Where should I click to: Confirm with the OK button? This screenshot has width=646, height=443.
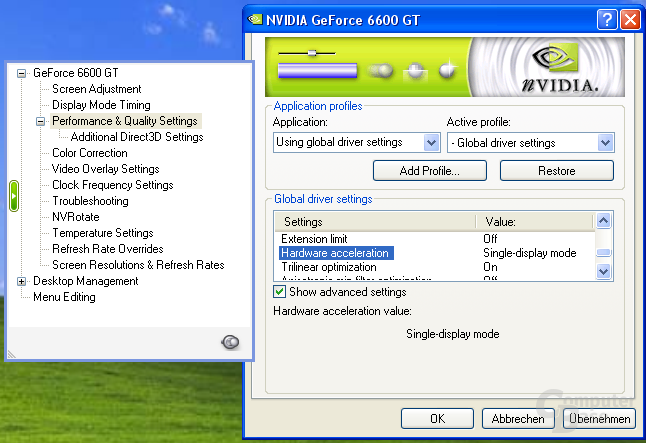pyautogui.click(x=437, y=419)
